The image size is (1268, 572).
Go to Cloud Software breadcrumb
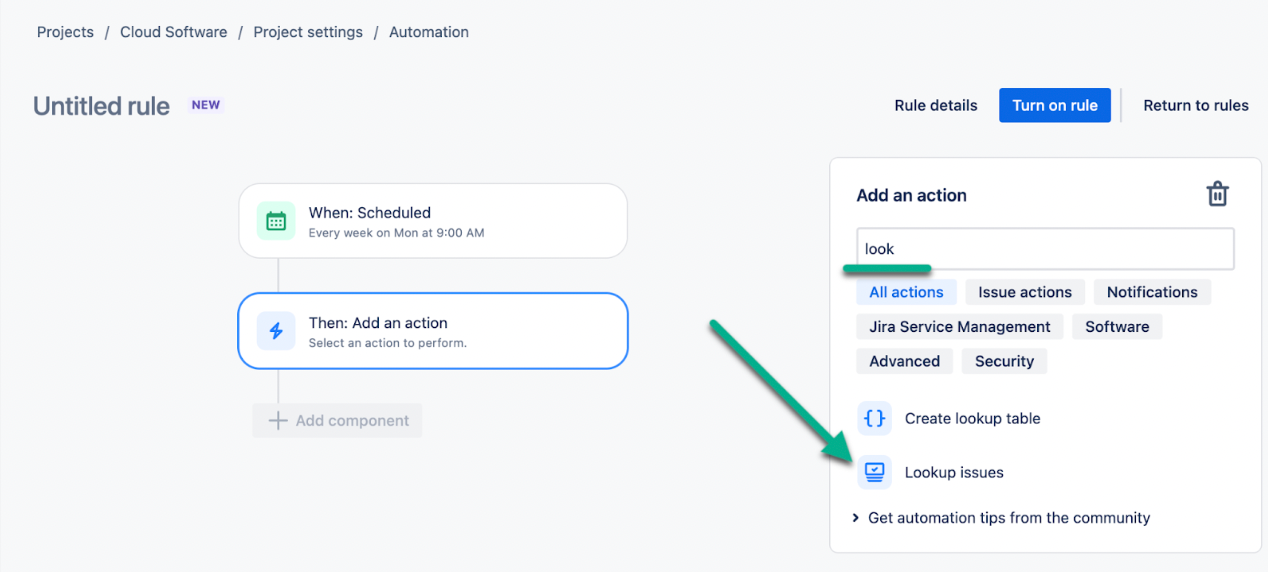tap(174, 32)
